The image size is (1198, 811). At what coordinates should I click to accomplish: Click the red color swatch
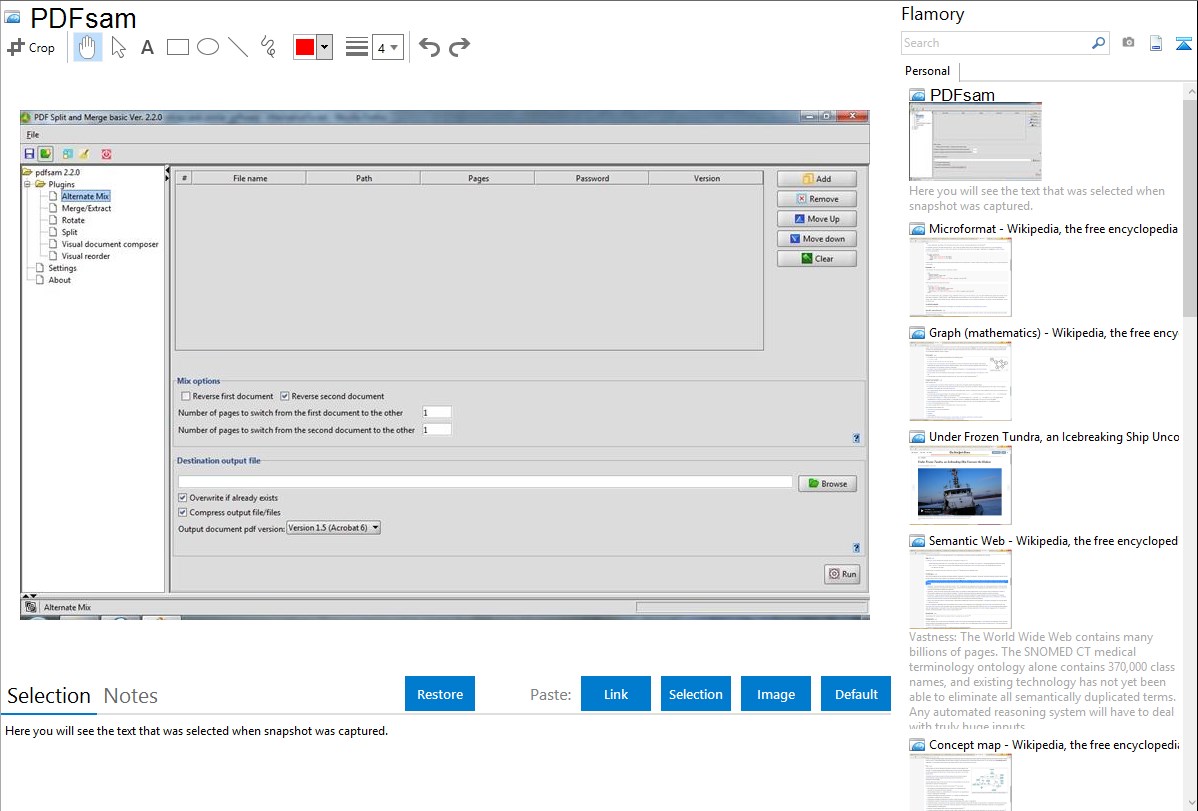pyautogui.click(x=305, y=47)
